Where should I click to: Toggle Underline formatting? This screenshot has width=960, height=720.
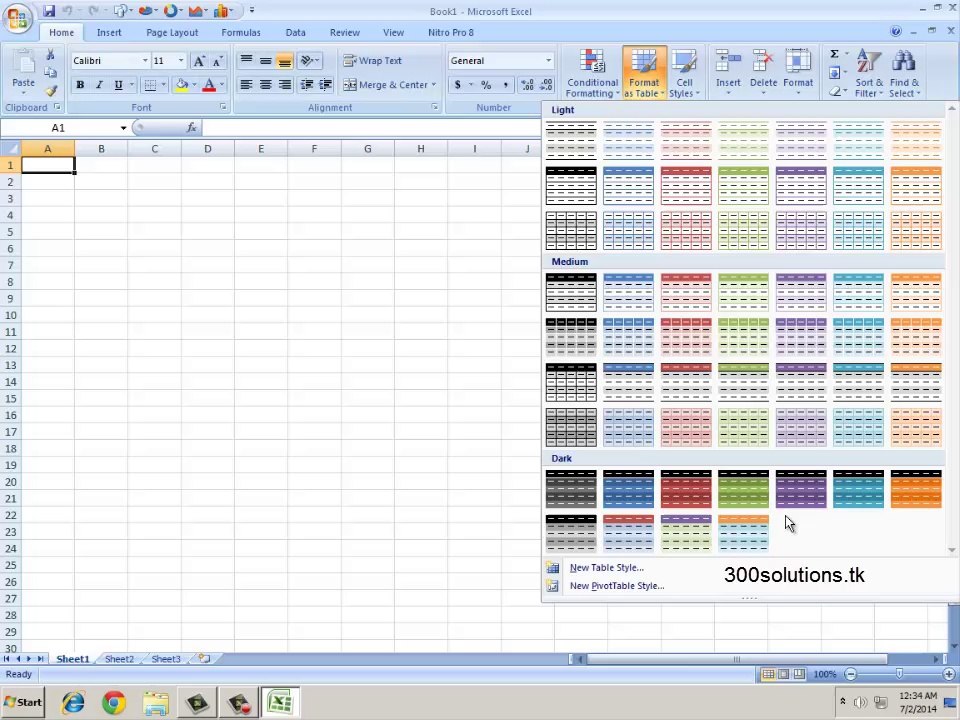pyautogui.click(x=118, y=85)
